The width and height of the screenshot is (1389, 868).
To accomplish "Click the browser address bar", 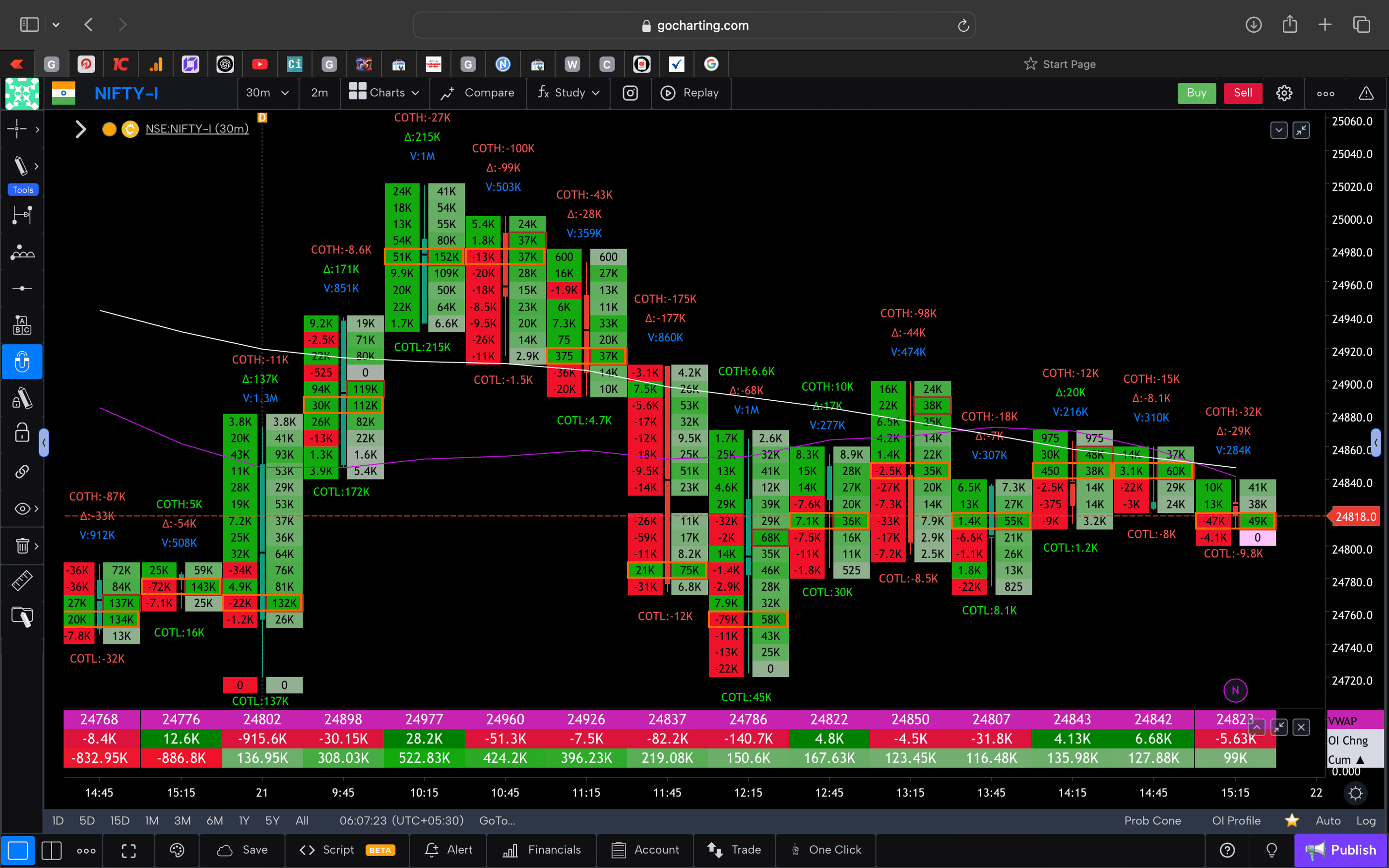I will [x=694, y=25].
